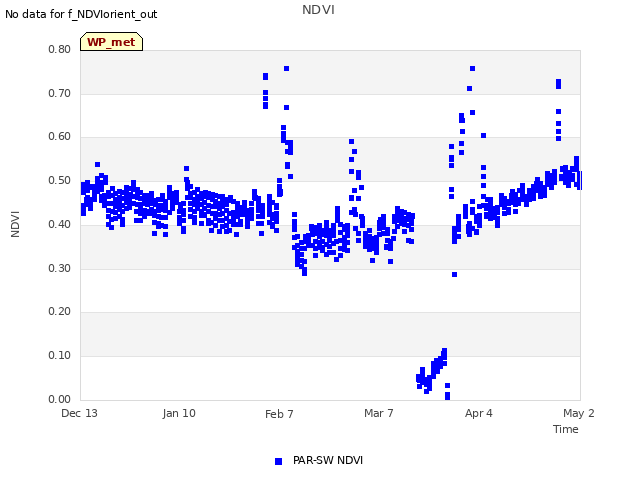
Task: Click the 0.50 y-axis tick label
Action: coord(60,180)
